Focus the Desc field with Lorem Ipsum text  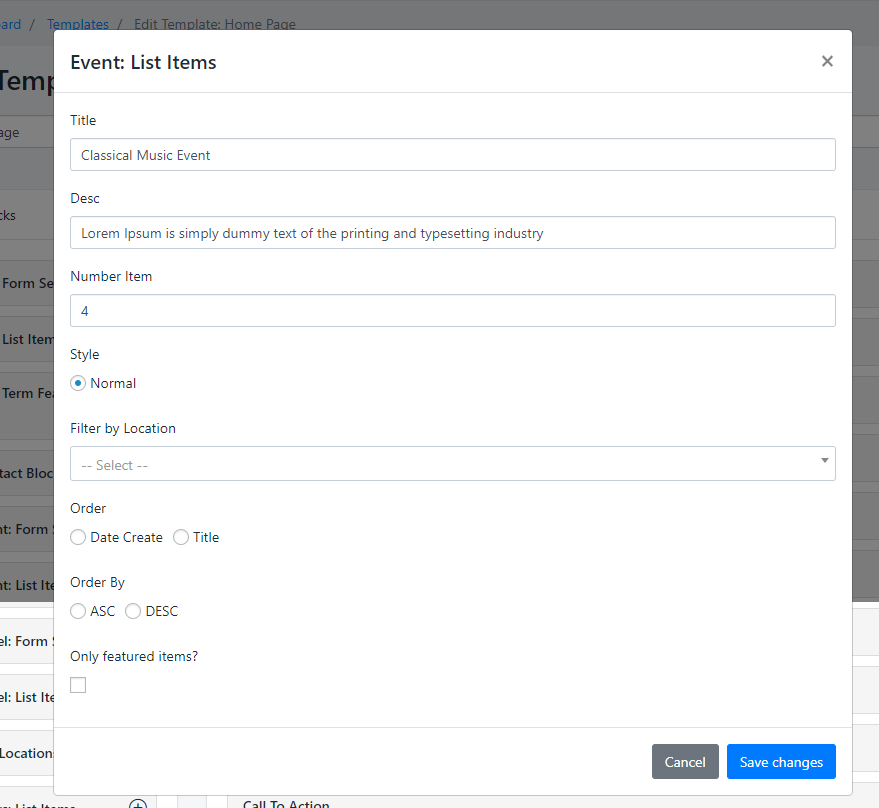tap(452, 233)
